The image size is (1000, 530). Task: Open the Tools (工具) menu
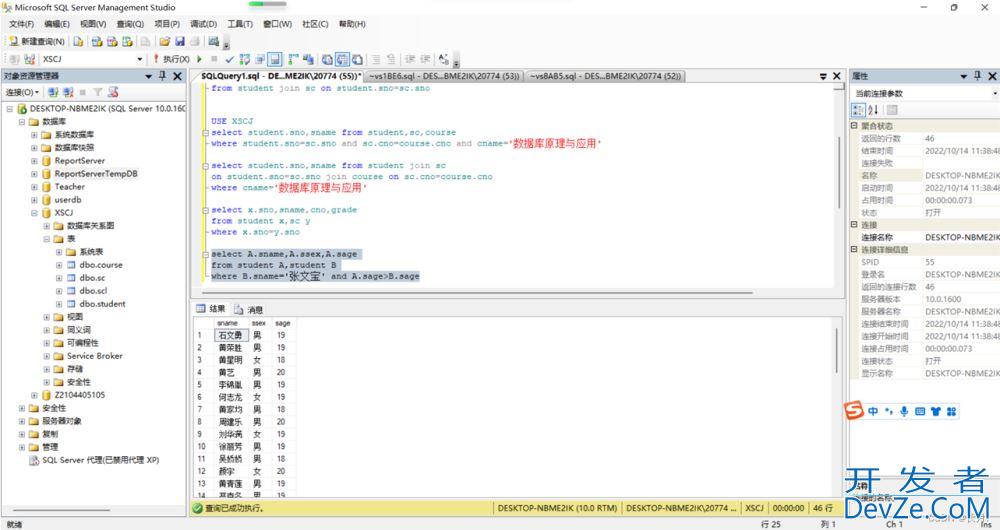click(x=240, y=24)
